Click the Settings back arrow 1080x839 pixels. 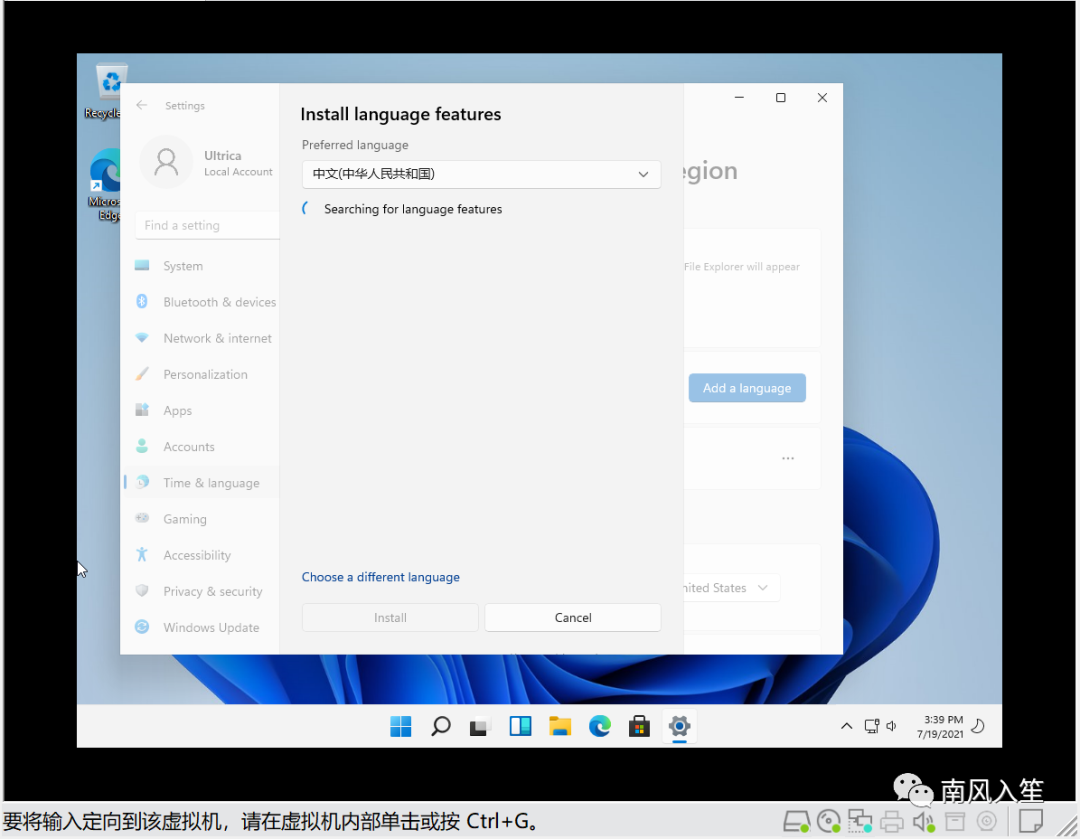click(142, 105)
